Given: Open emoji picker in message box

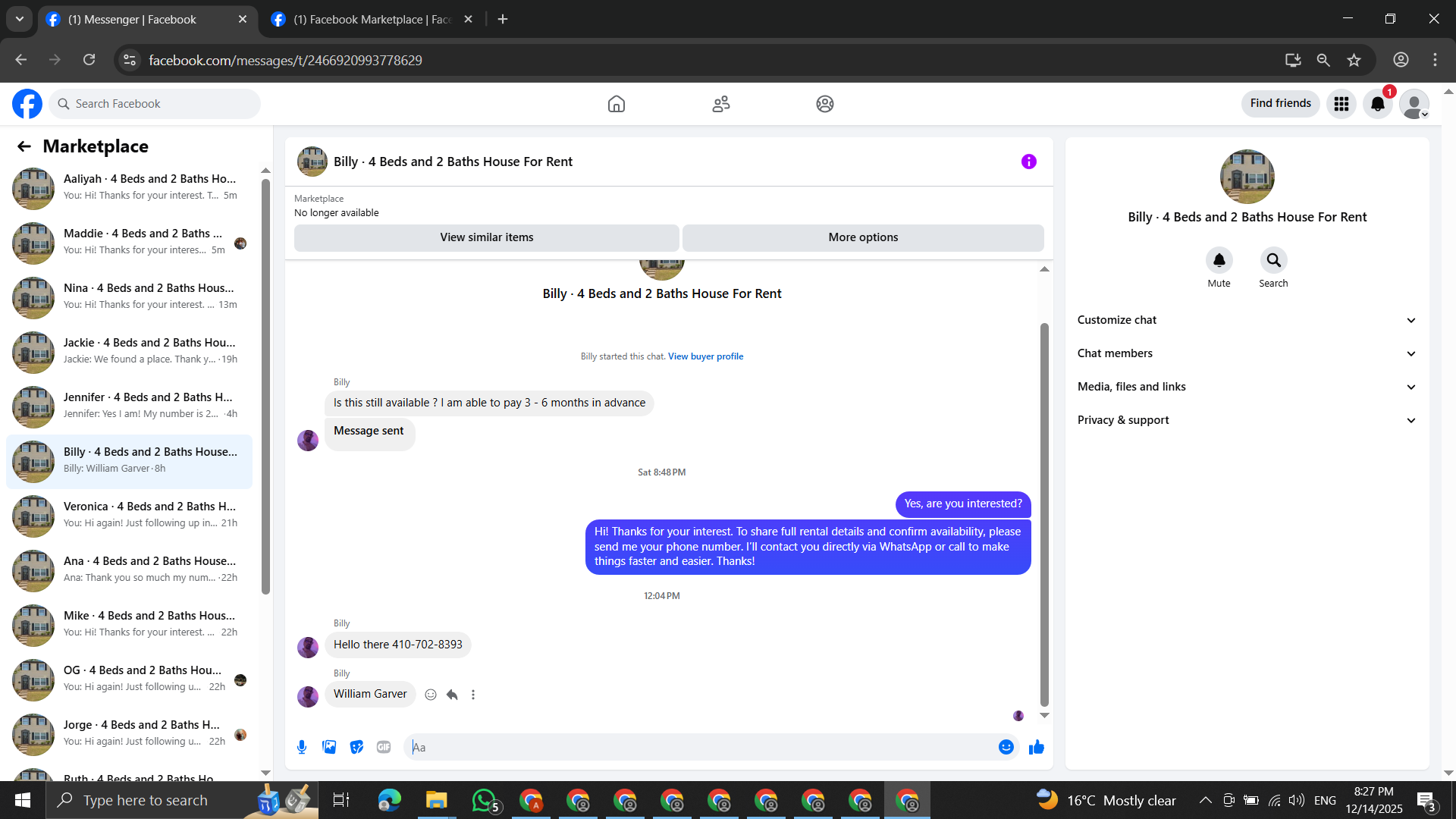Looking at the screenshot, I should [1006, 747].
